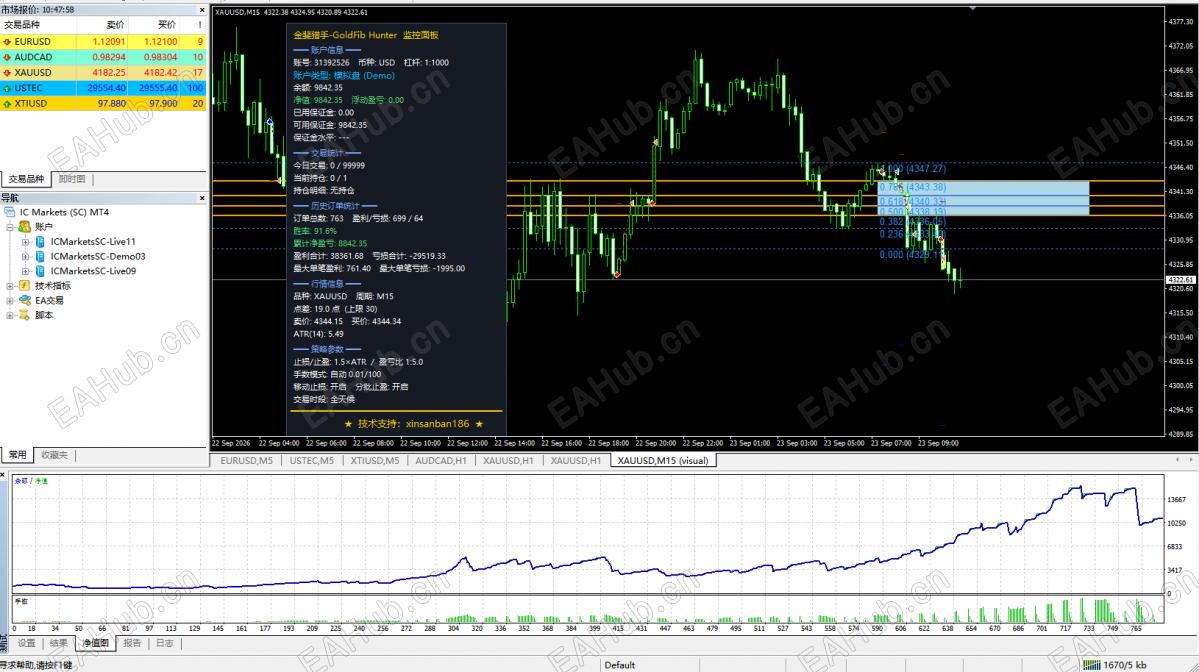
Task: Expand the 脚本 scripts tree node
Action: tap(10, 315)
